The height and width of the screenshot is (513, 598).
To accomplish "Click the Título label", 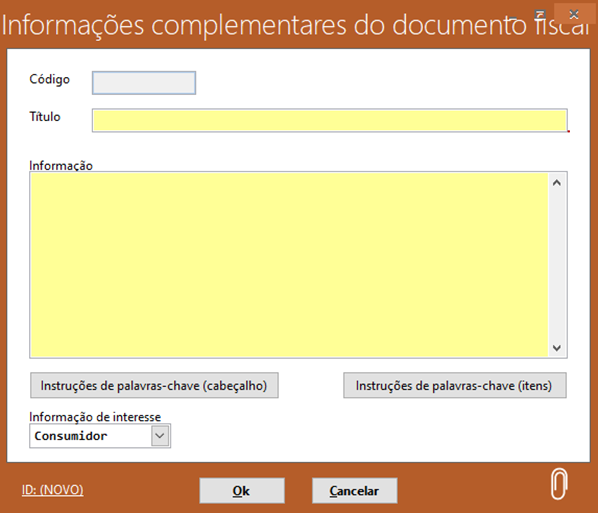I will click(45, 116).
